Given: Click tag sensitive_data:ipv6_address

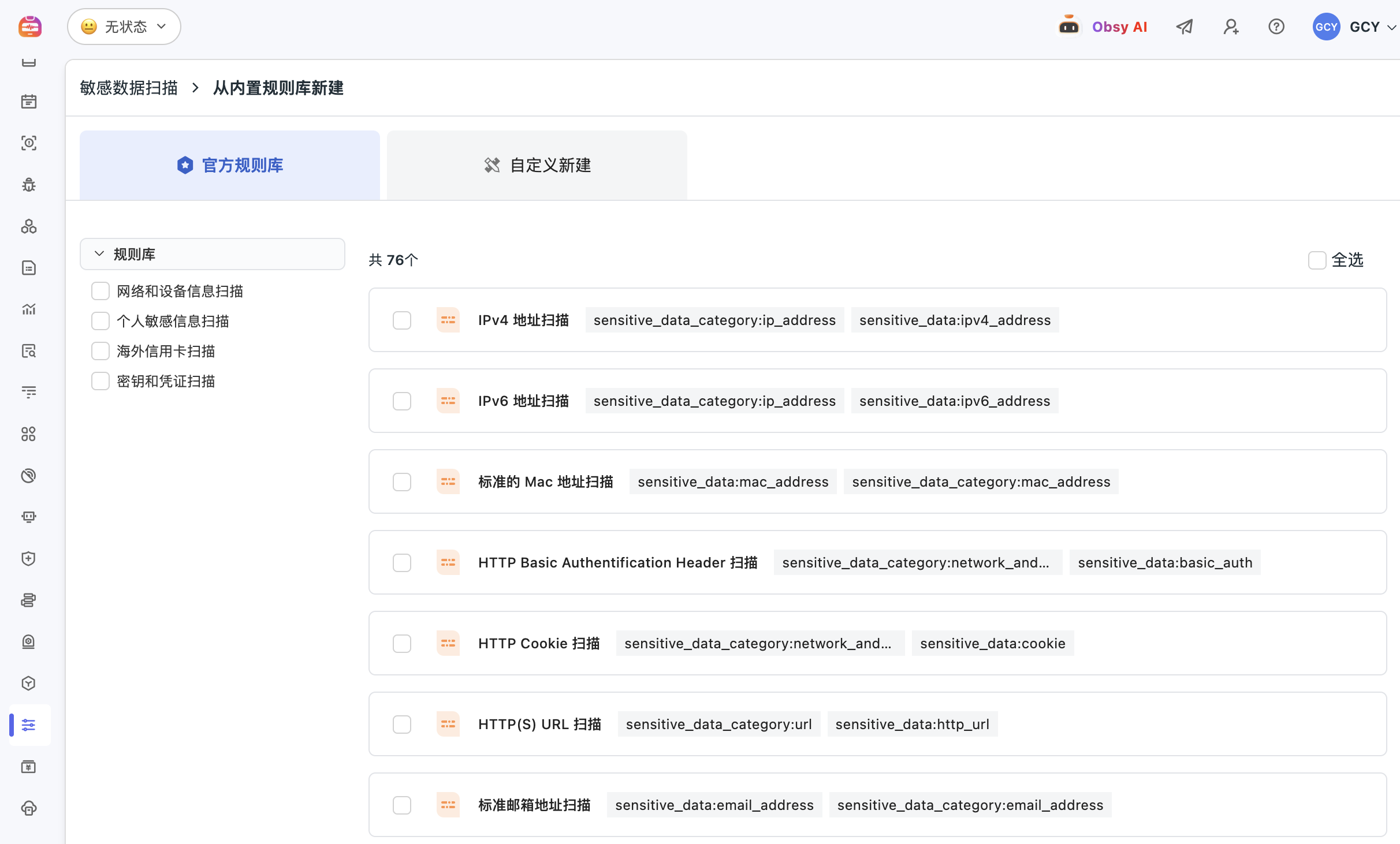Looking at the screenshot, I should (x=955, y=401).
